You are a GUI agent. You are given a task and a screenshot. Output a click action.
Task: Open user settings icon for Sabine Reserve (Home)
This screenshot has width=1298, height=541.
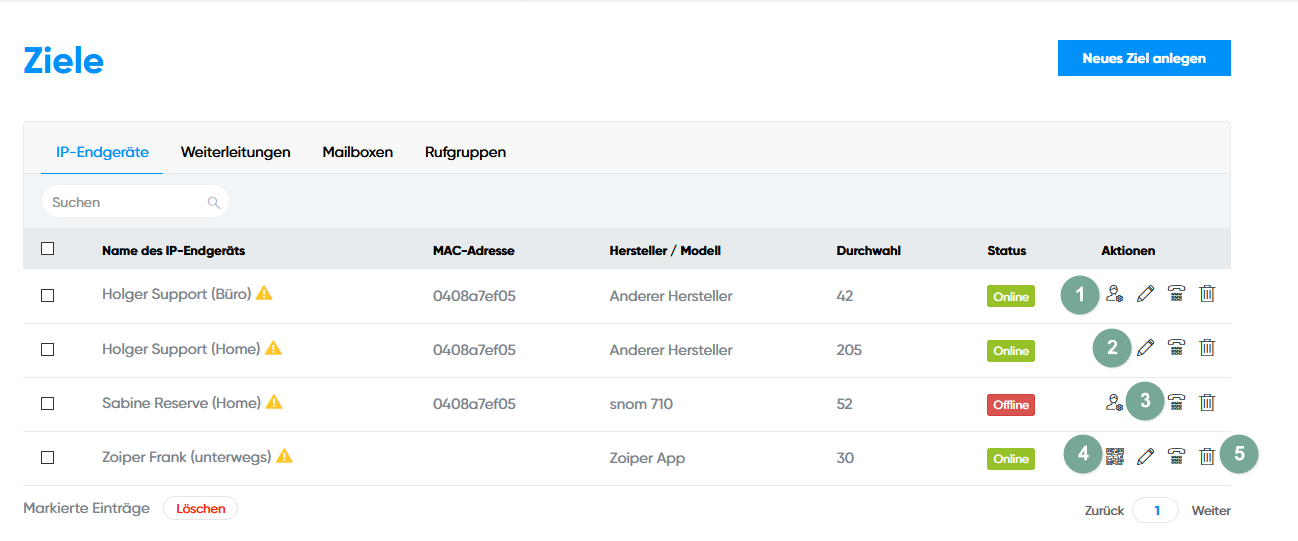(1115, 402)
